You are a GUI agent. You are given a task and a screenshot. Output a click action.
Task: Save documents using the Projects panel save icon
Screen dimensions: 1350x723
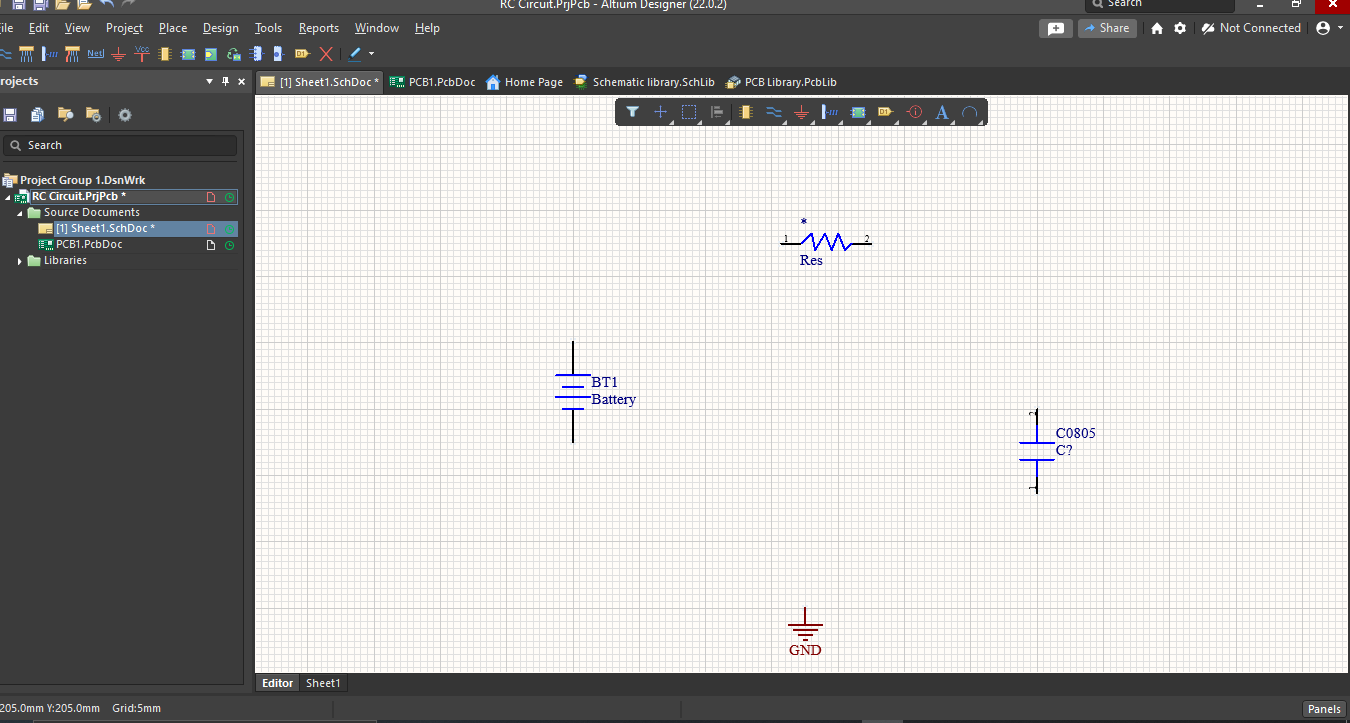coord(10,115)
